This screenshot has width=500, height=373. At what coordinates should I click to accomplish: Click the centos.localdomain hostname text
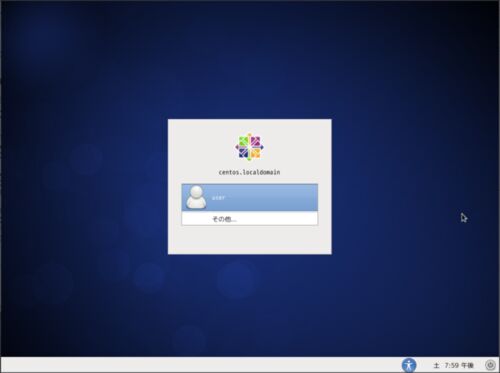[249, 172]
